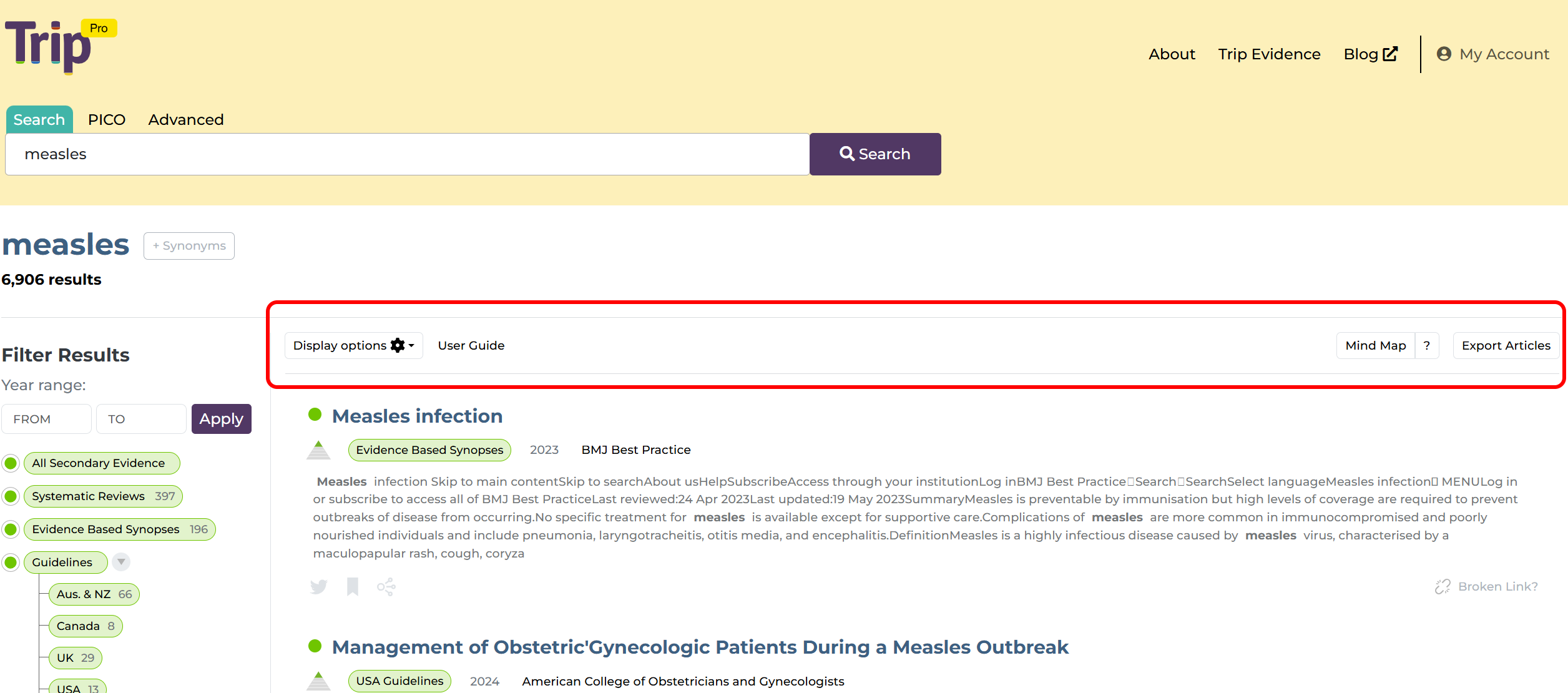Click the green dot beside Measles infection
1568x693 pixels.
pyautogui.click(x=315, y=415)
